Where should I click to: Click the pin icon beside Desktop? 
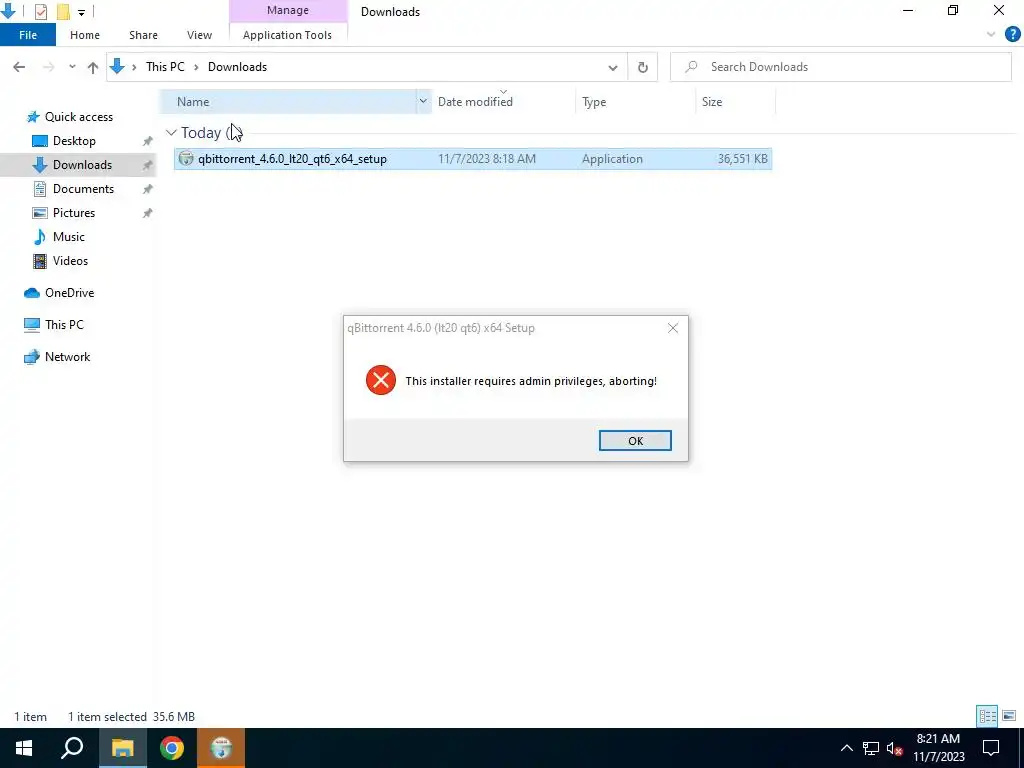point(148,141)
